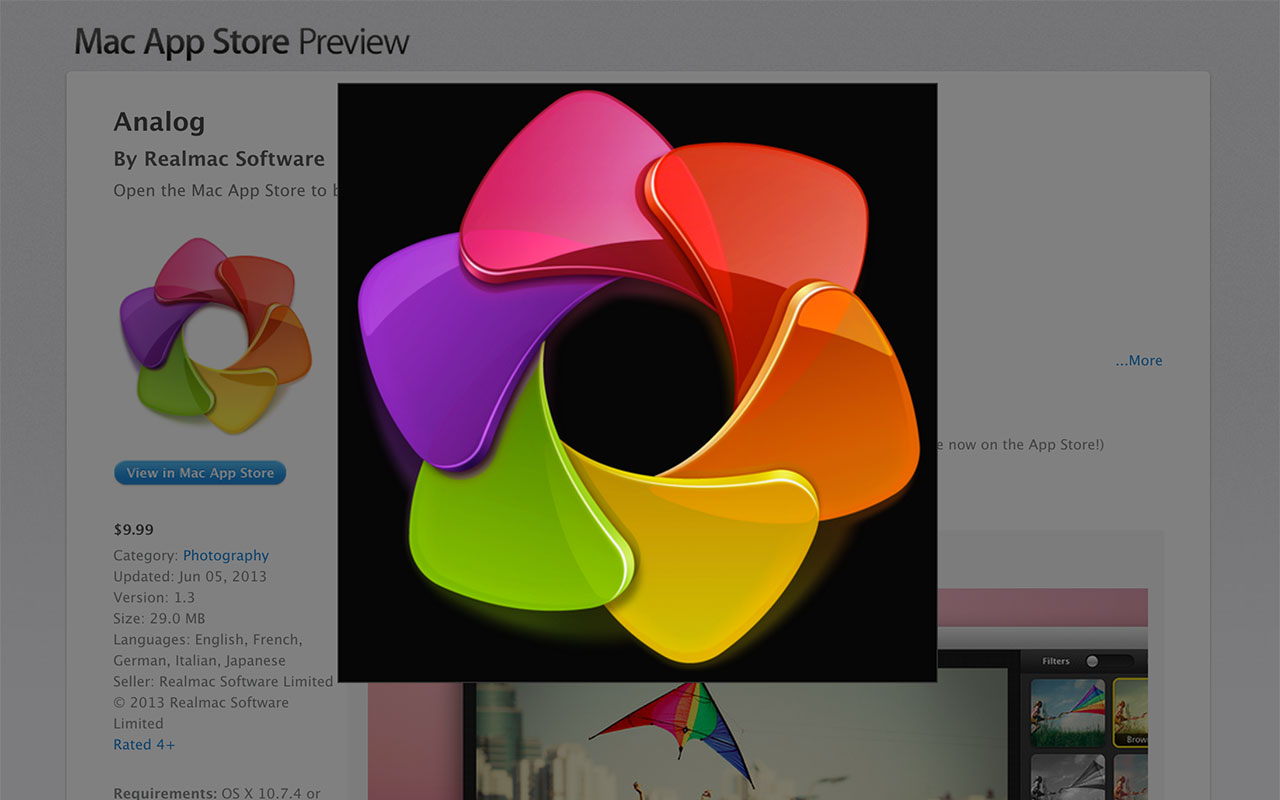Click the $9.99 price text

134,530
